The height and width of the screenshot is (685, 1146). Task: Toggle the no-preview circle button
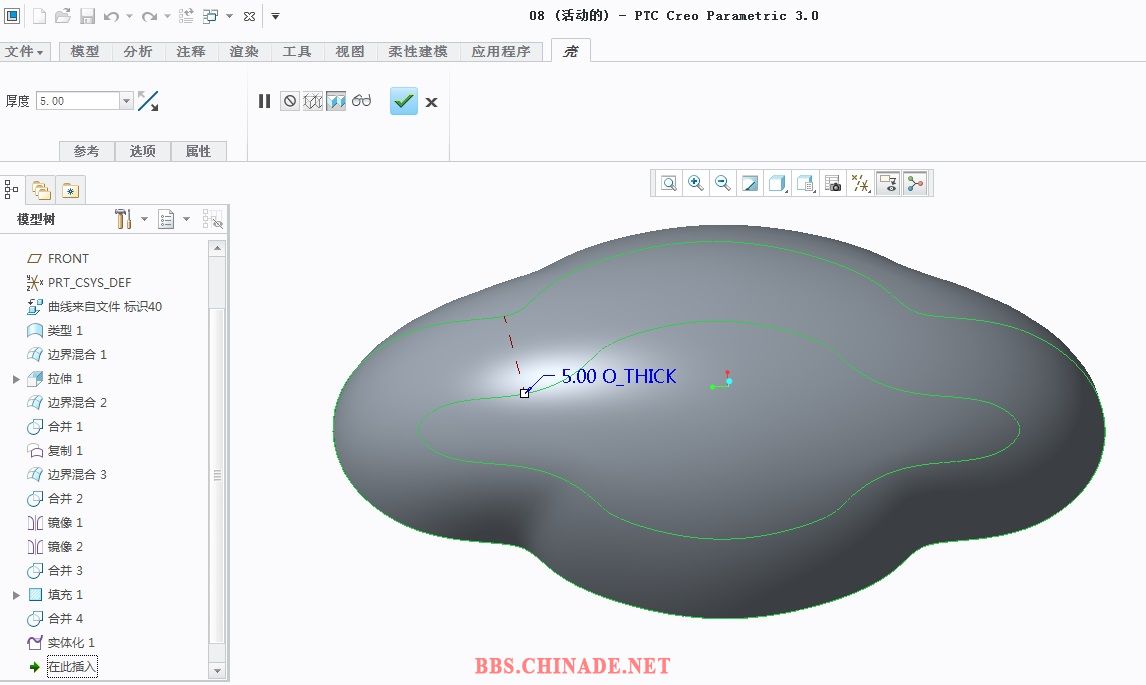tap(289, 101)
